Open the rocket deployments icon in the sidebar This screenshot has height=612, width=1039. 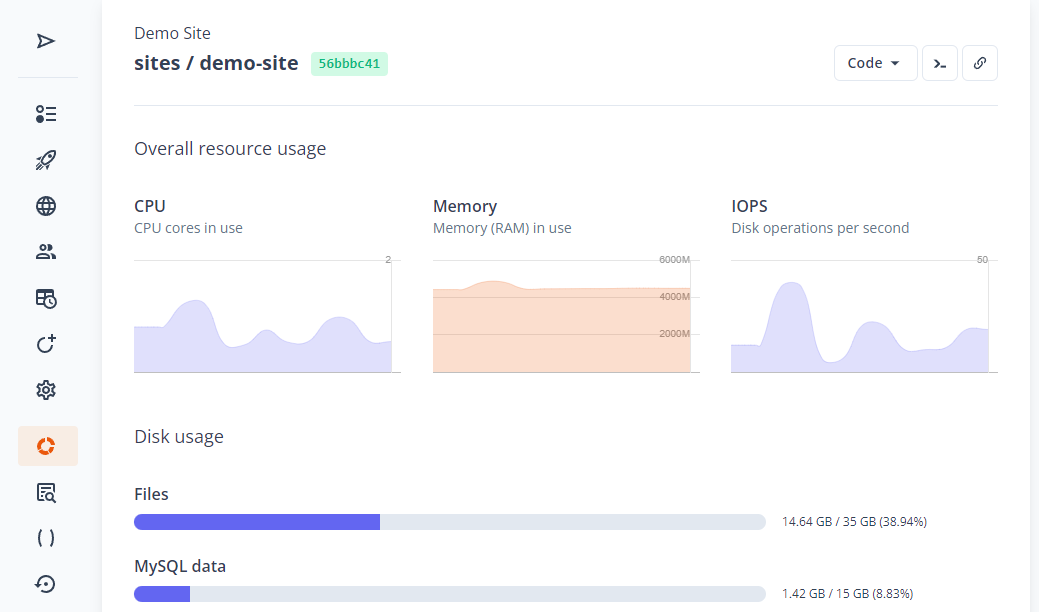[x=46, y=160]
